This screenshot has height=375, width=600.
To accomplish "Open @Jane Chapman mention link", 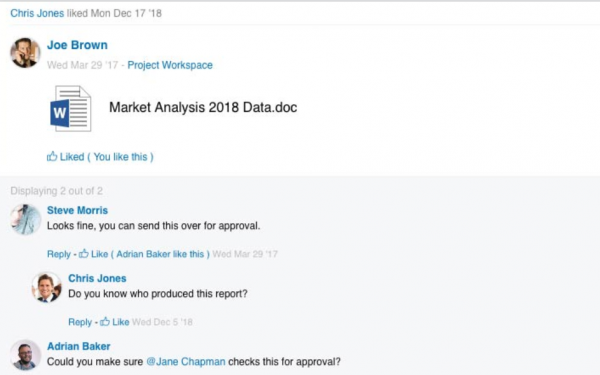I will 186,362.
